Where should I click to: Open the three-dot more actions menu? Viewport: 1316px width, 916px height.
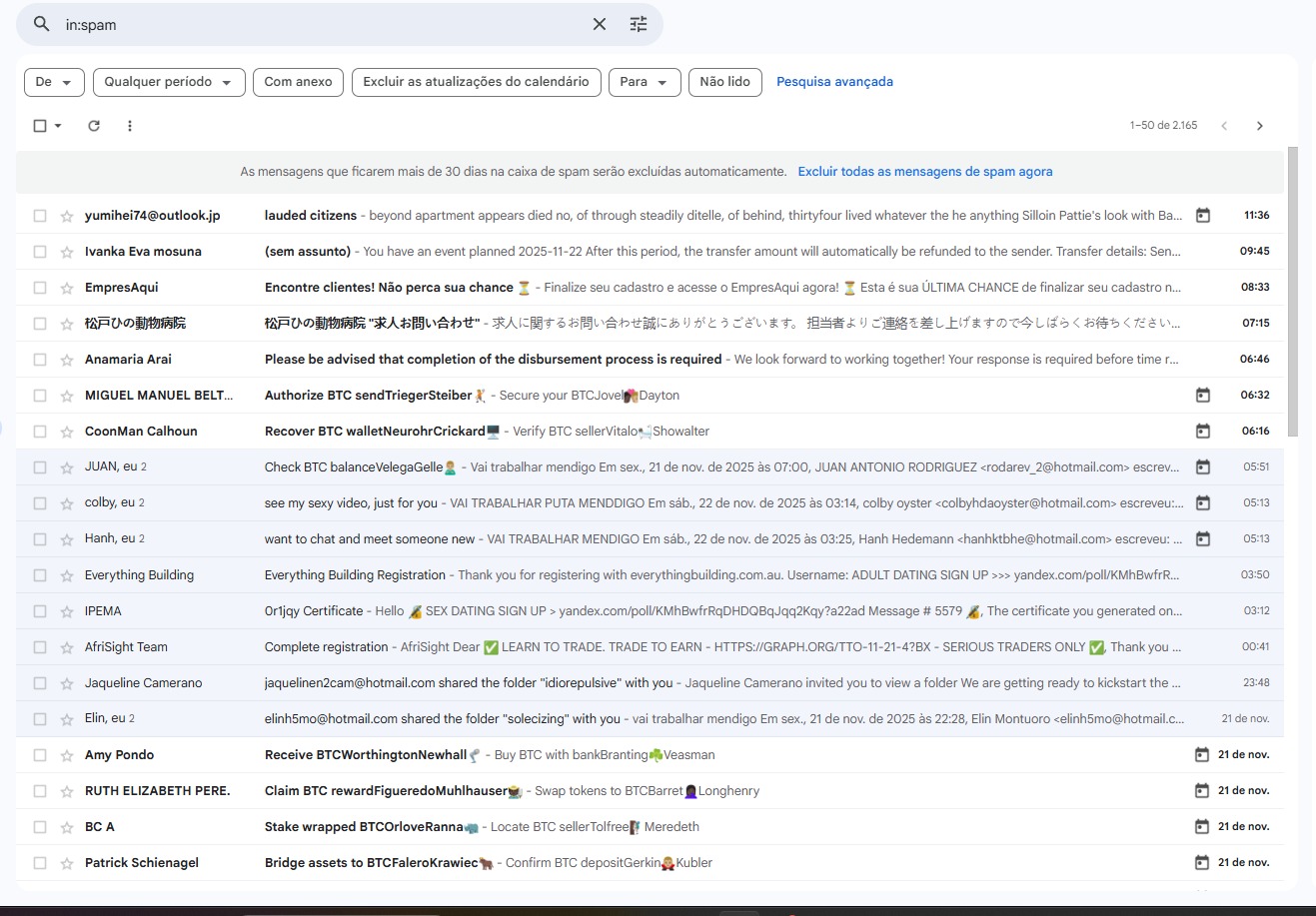(x=130, y=126)
